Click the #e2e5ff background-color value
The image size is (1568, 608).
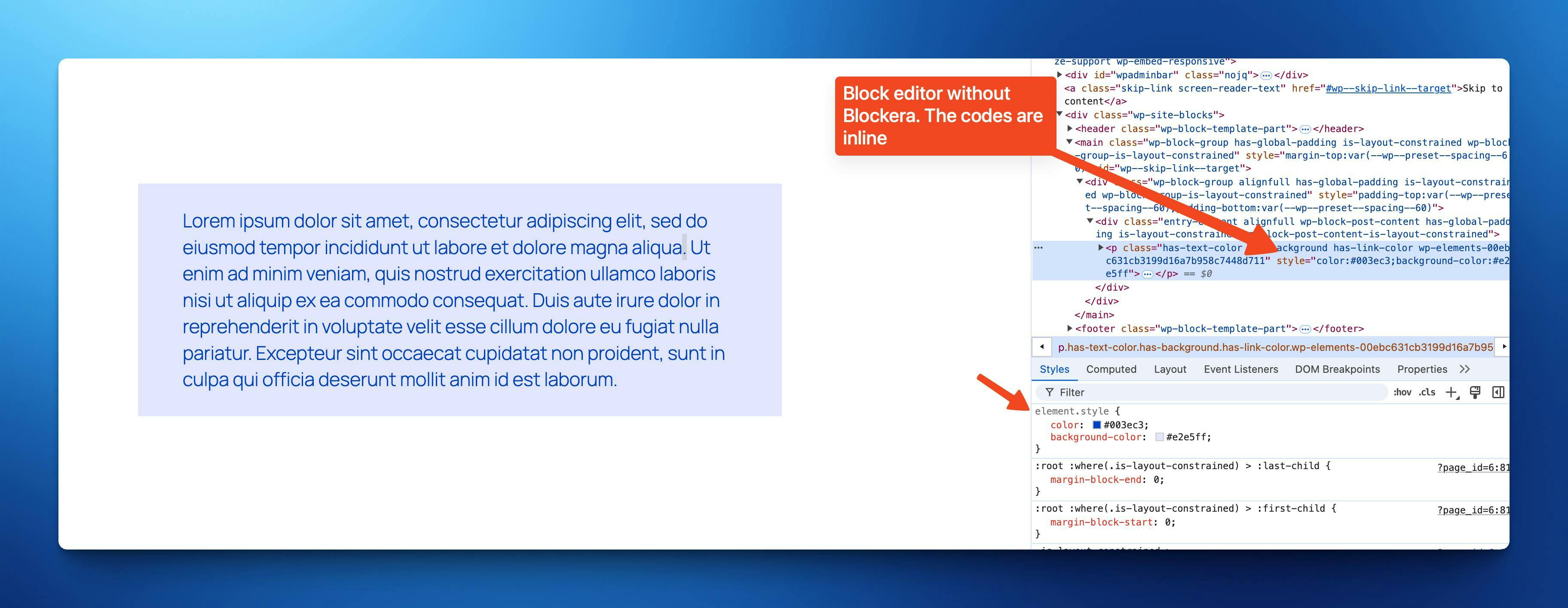click(x=1187, y=437)
